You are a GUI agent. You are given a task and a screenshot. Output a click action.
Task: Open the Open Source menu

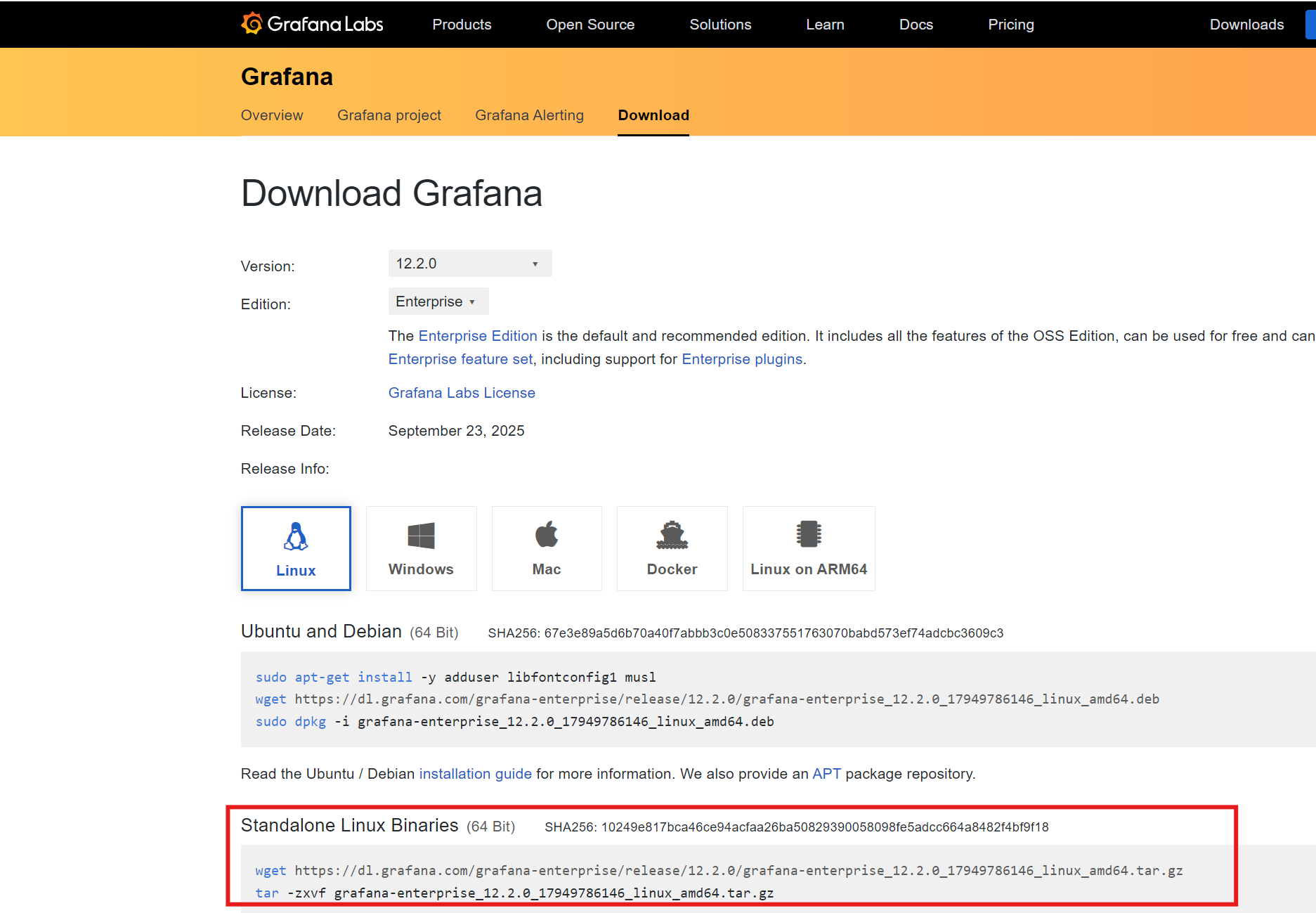[590, 25]
